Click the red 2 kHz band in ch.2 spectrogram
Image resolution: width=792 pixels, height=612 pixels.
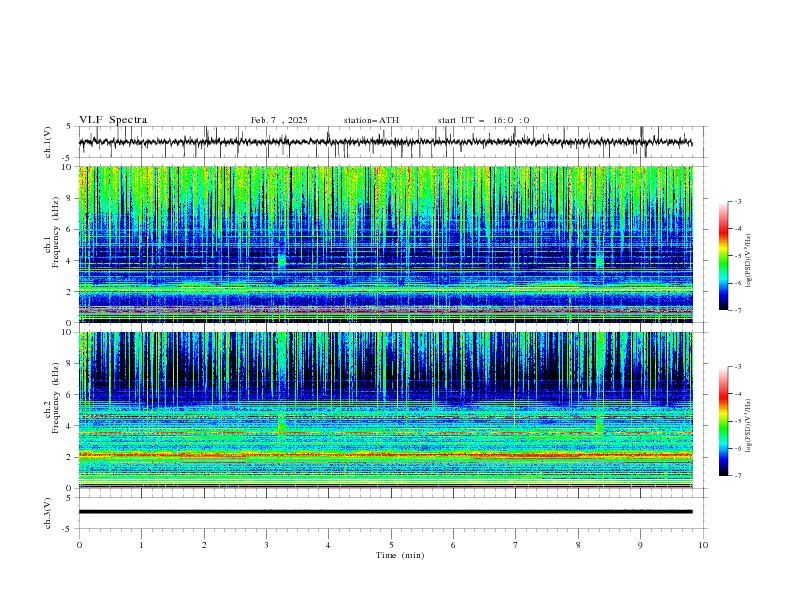pyautogui.click(x=385, y=455)
